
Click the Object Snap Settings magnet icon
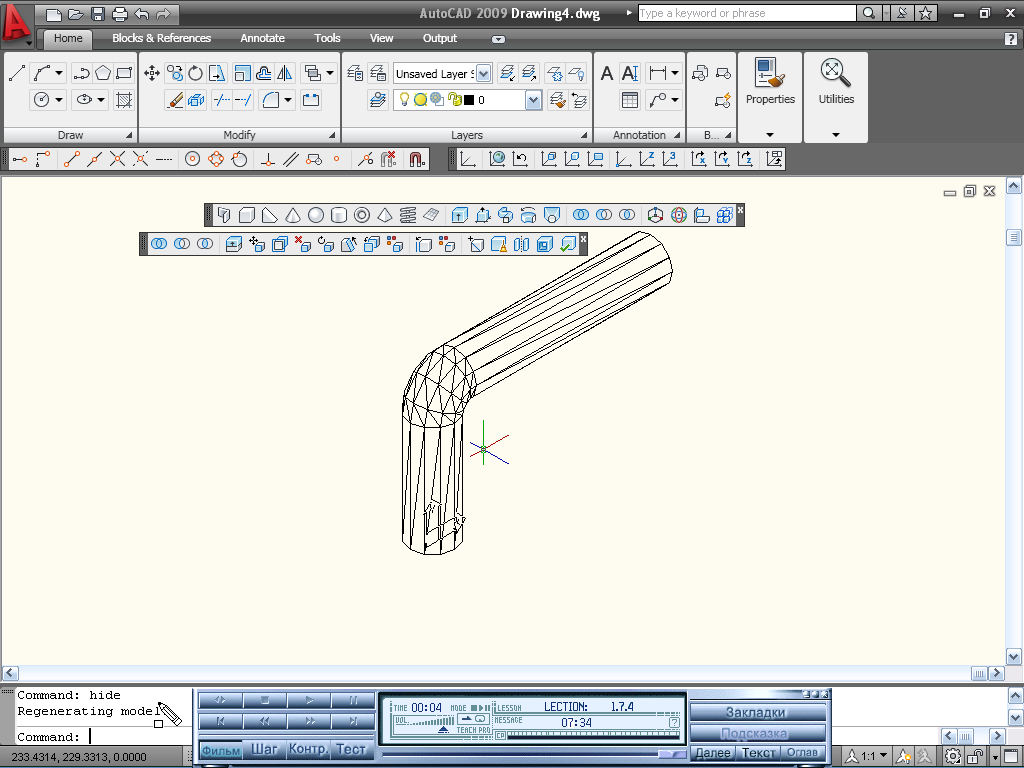(x=417, y=159)
